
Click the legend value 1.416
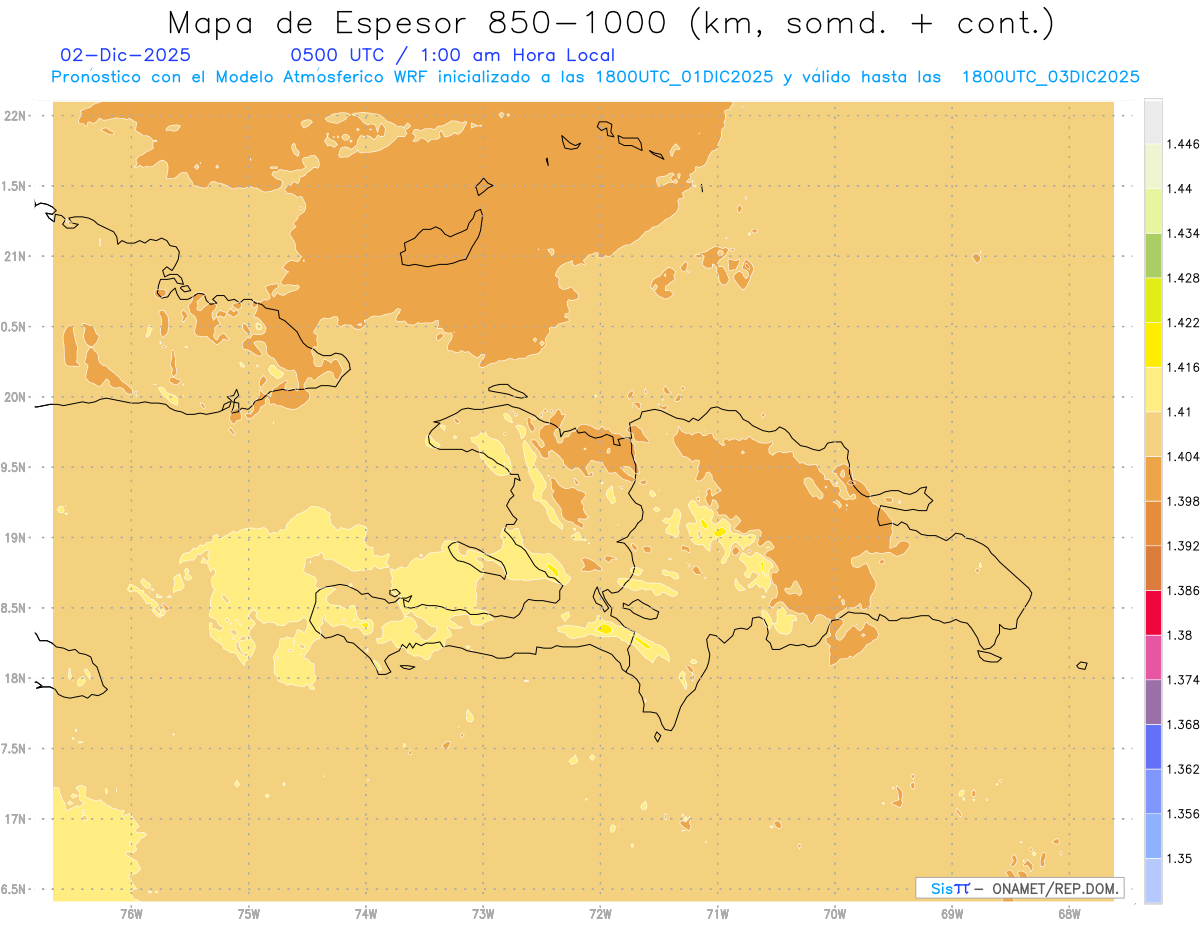(1182, 367)
